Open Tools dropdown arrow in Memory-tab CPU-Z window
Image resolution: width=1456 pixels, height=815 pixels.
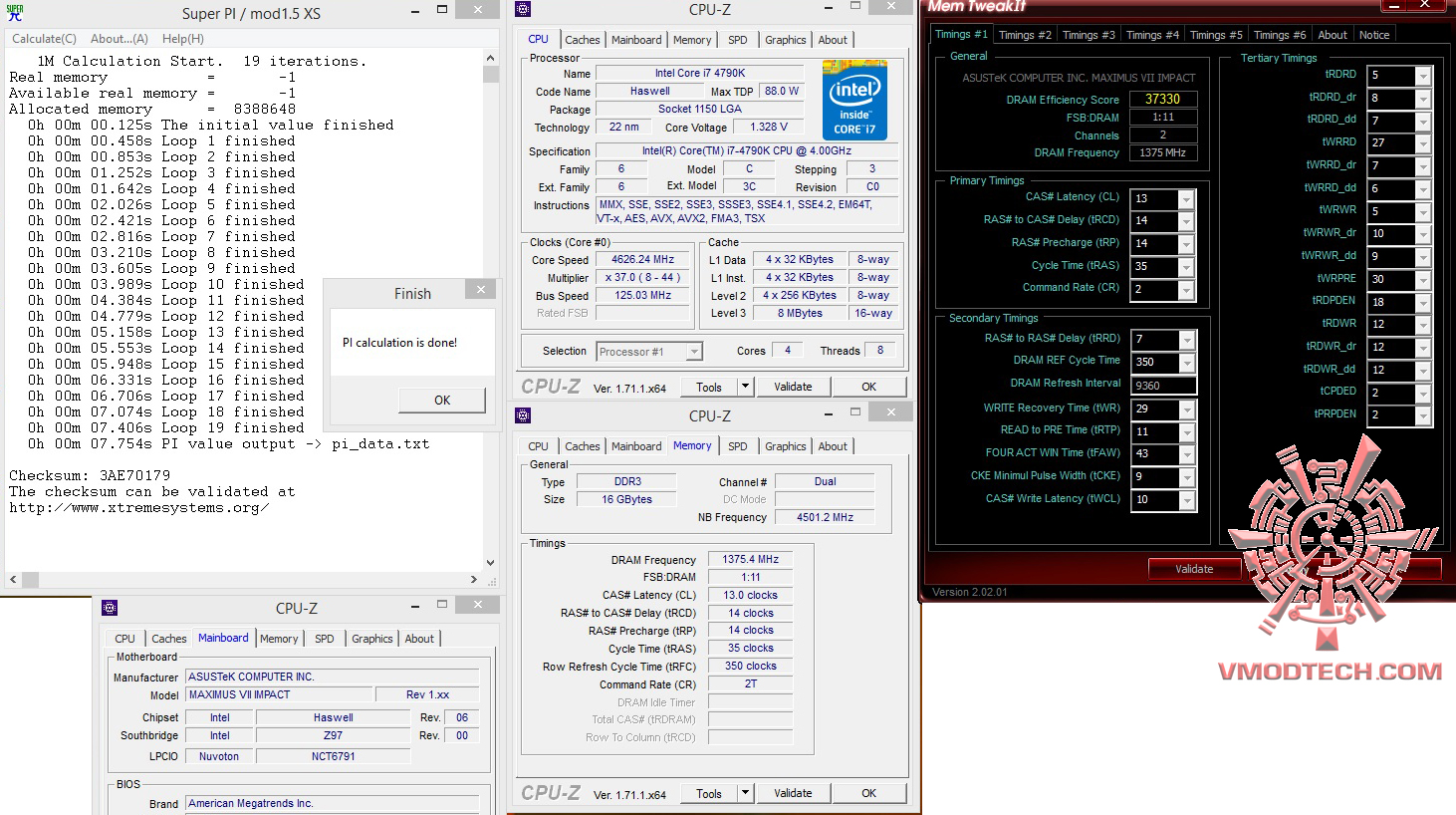pyautogui.click(x=745, y=793)
